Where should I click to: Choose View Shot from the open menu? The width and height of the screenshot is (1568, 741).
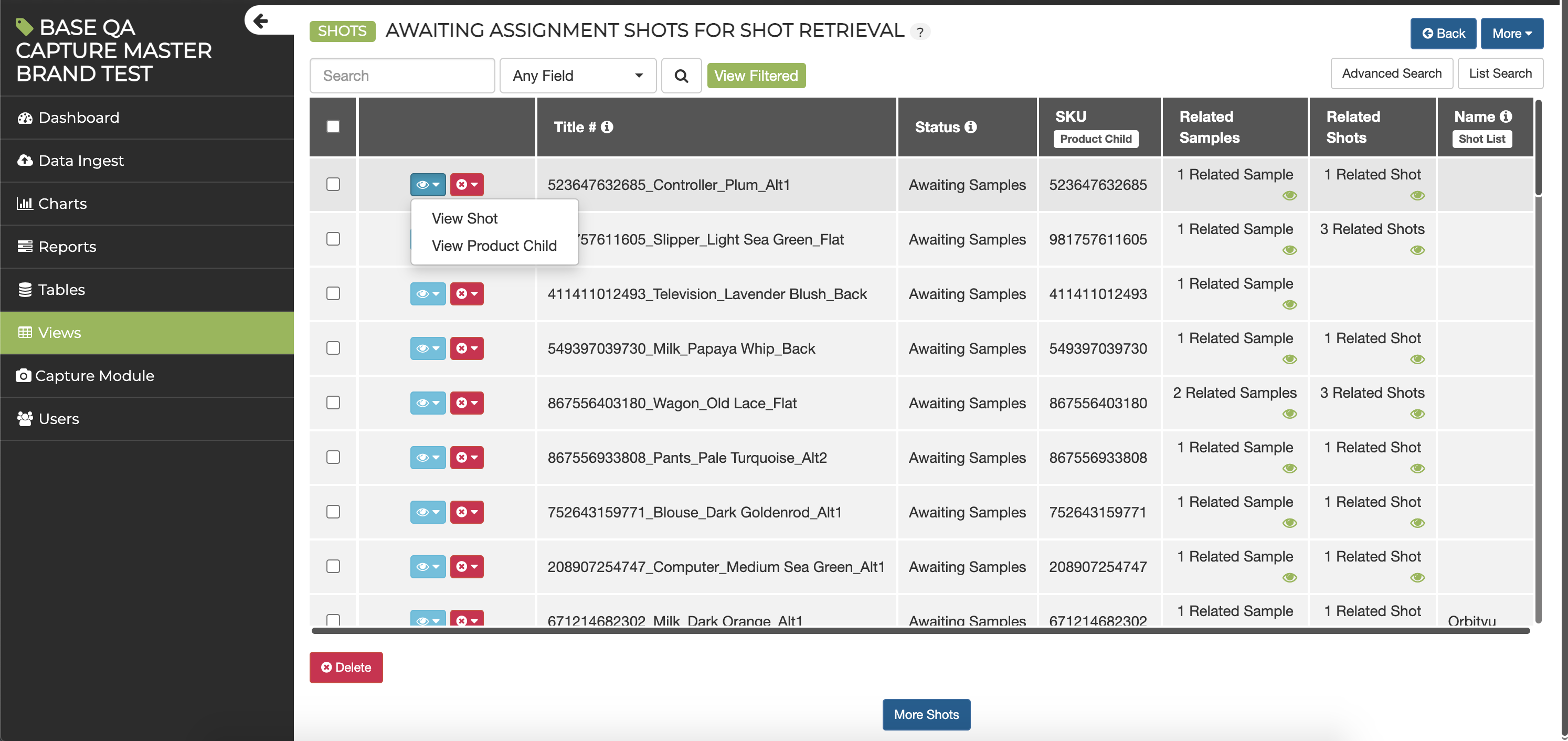(464, 218)
